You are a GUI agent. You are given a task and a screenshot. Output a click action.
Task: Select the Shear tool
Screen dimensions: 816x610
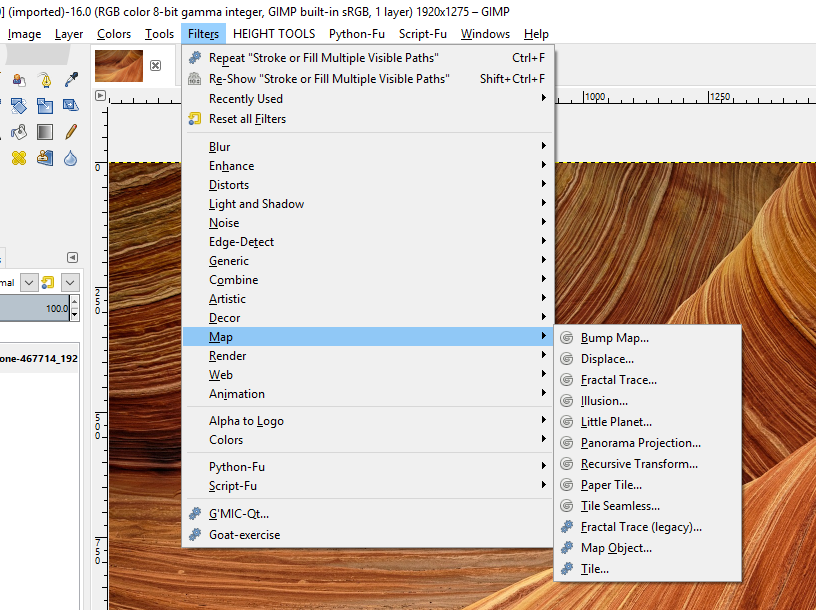pyautogui.click(x=71, y=106)
